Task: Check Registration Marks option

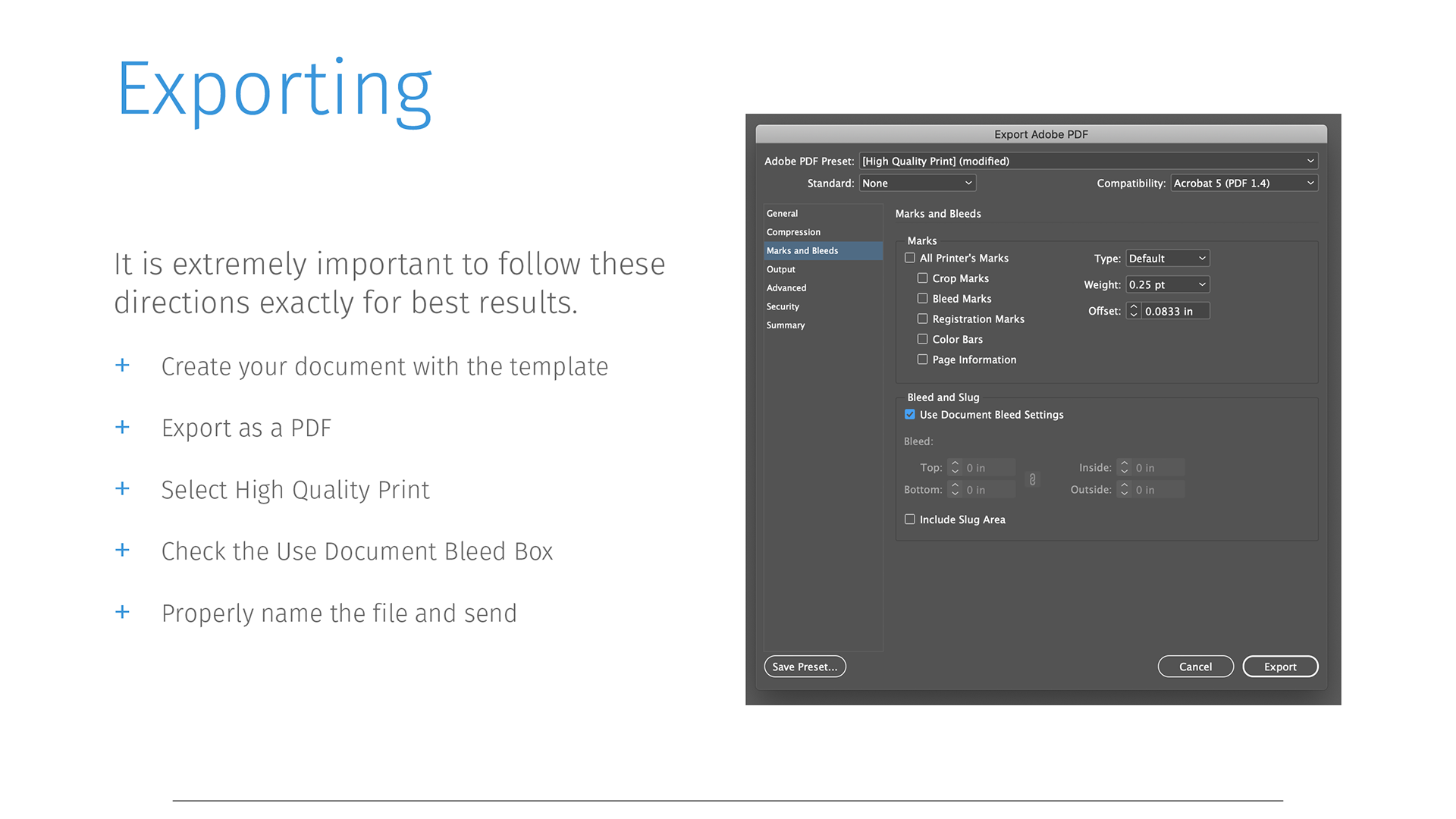Action: coord(922,319)
